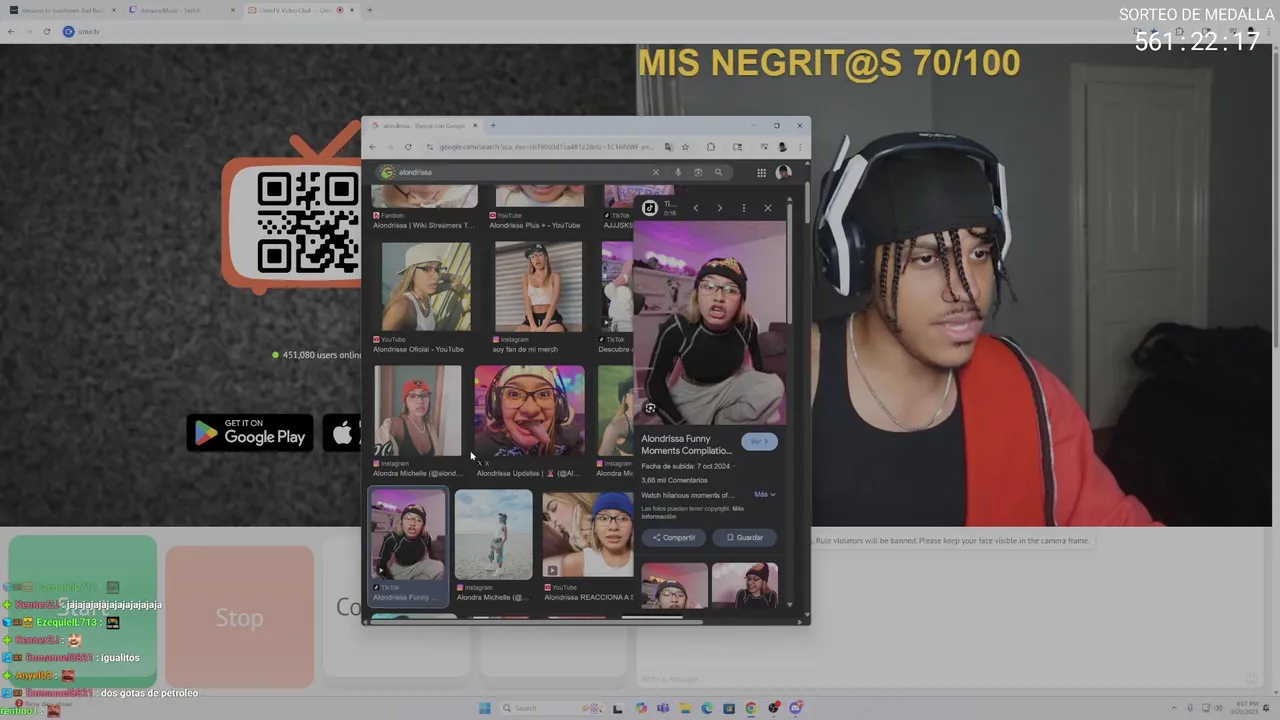Viewport: 1280px width, 720px height.
Task: Click the Compartir button
Action: click(673, 537)
